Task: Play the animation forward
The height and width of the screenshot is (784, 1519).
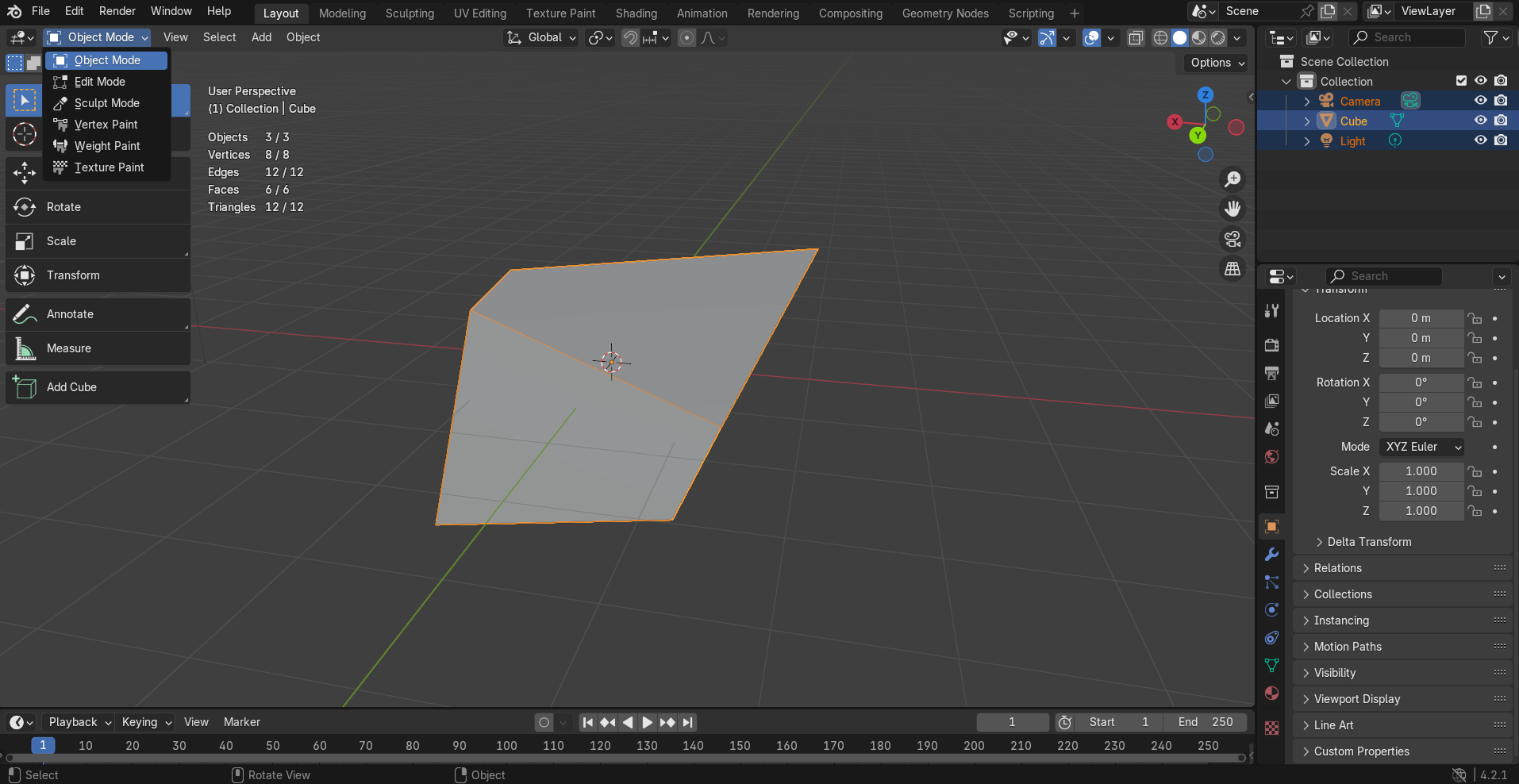Action: pos(647,722)
